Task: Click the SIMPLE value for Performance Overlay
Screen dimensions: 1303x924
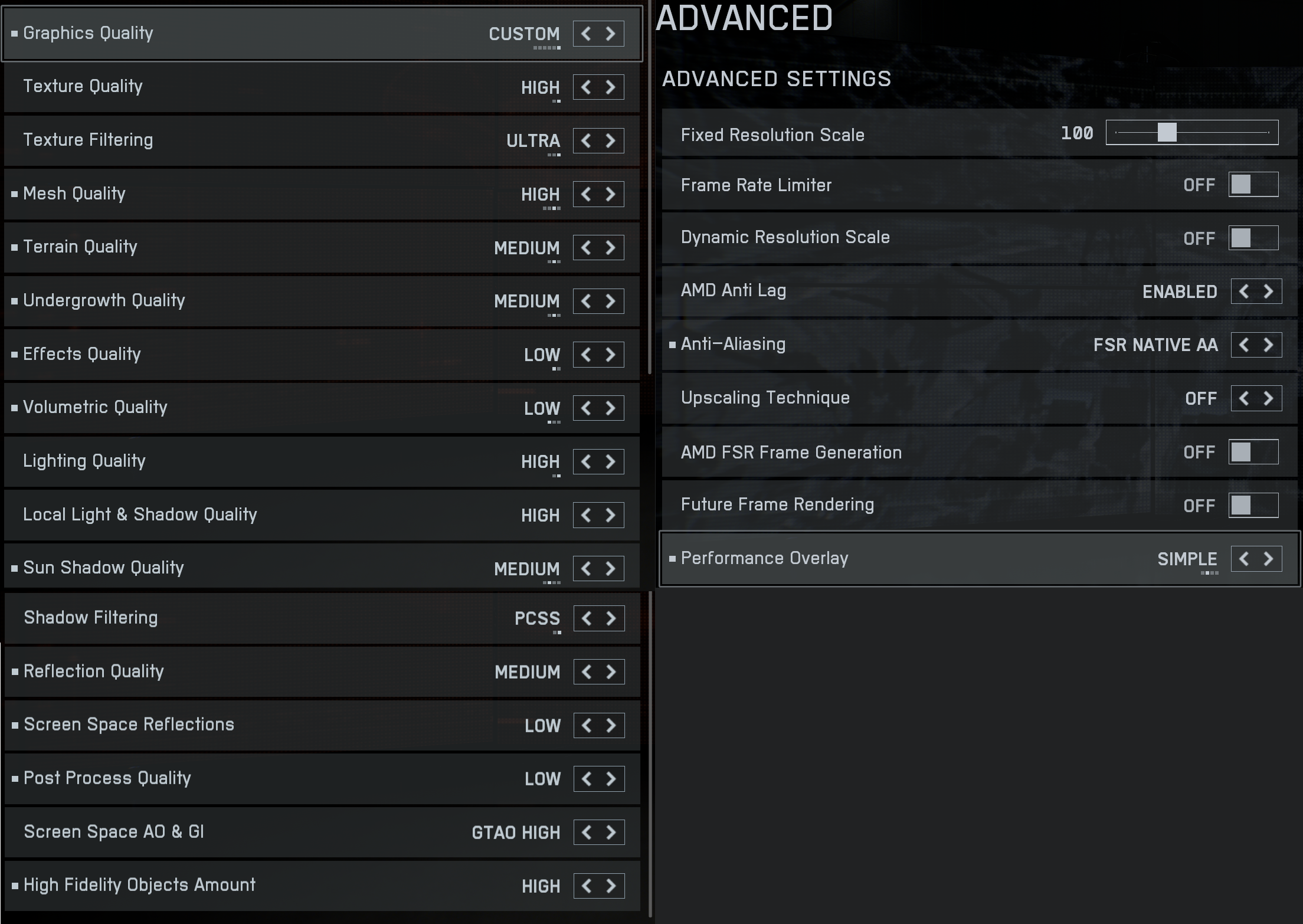Action: pyautogui.click(x=1187, y=559)
